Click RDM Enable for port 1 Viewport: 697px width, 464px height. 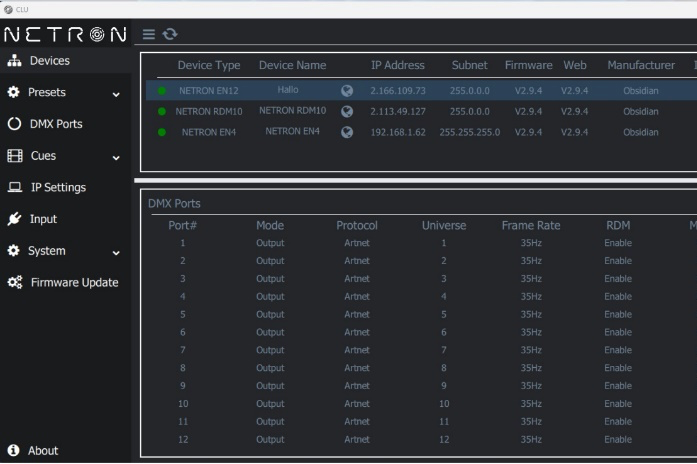pos(618,243)
